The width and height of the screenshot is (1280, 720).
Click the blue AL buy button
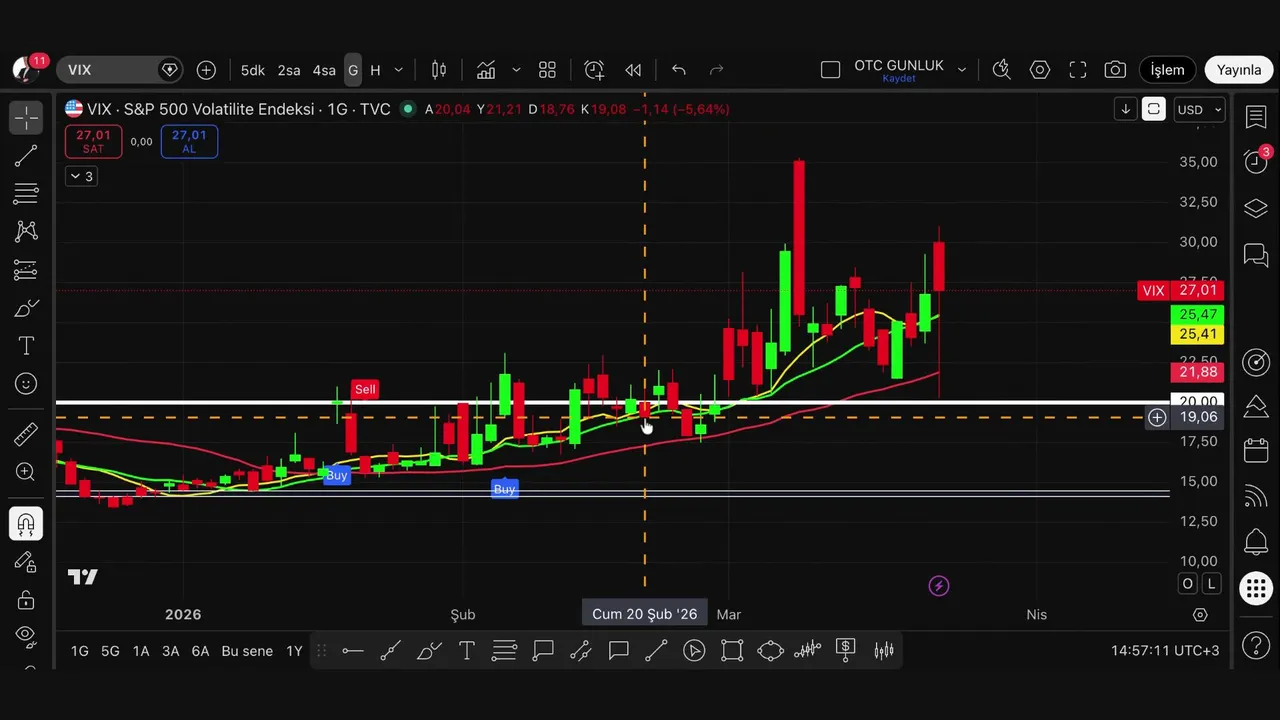(x=189, y=141)
